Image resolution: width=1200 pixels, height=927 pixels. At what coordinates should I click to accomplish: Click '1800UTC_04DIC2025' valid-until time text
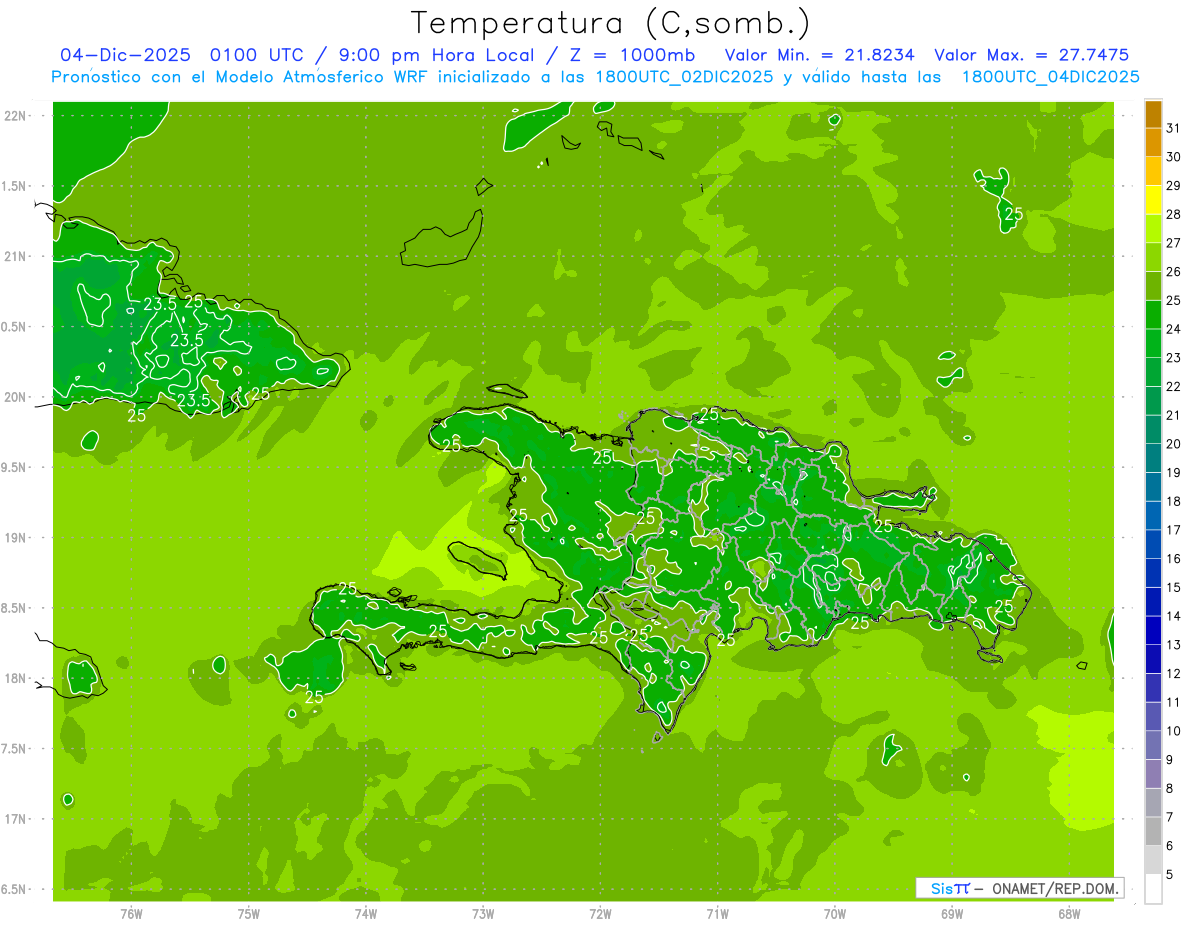tap(1050, 77)
